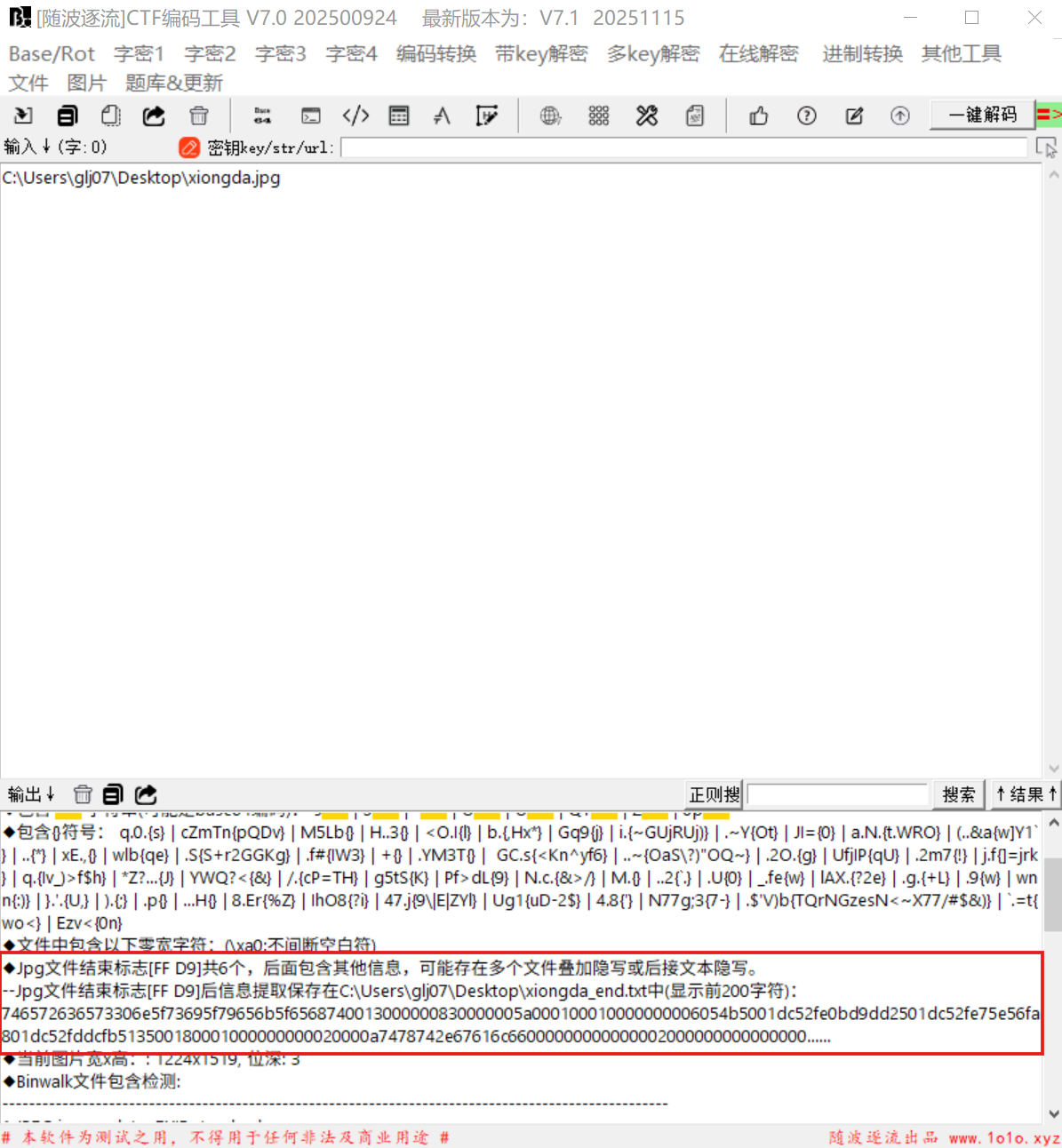Screen dimensions: 1062x1148
Task: Expand the 题库&更新 menu
Action: (x=174, y=83)
